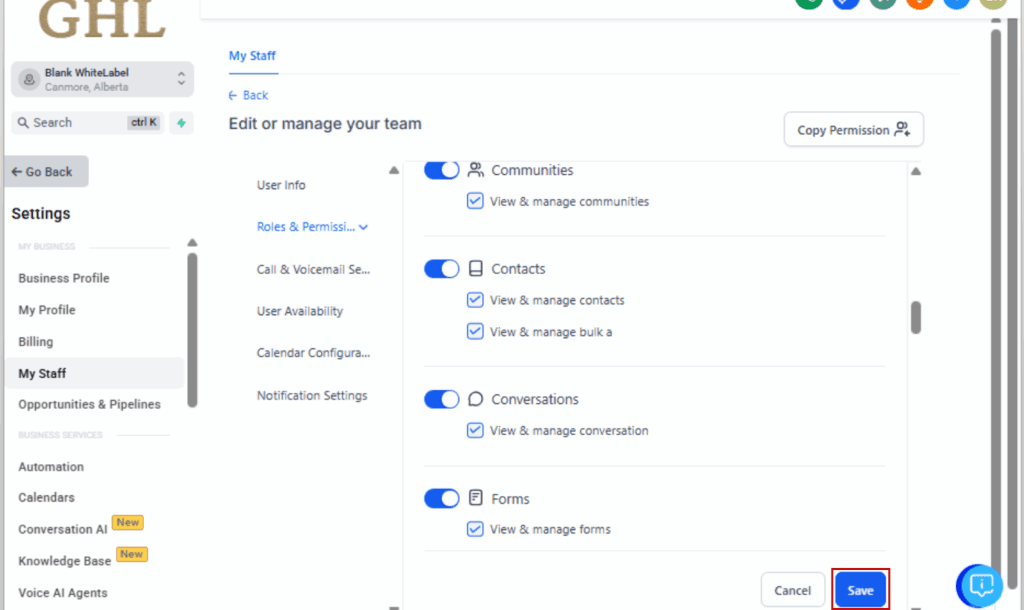1024x610 pixels.
Task: Expand the Blank WhiteLabel account switcher
Action: pos(181,79)
